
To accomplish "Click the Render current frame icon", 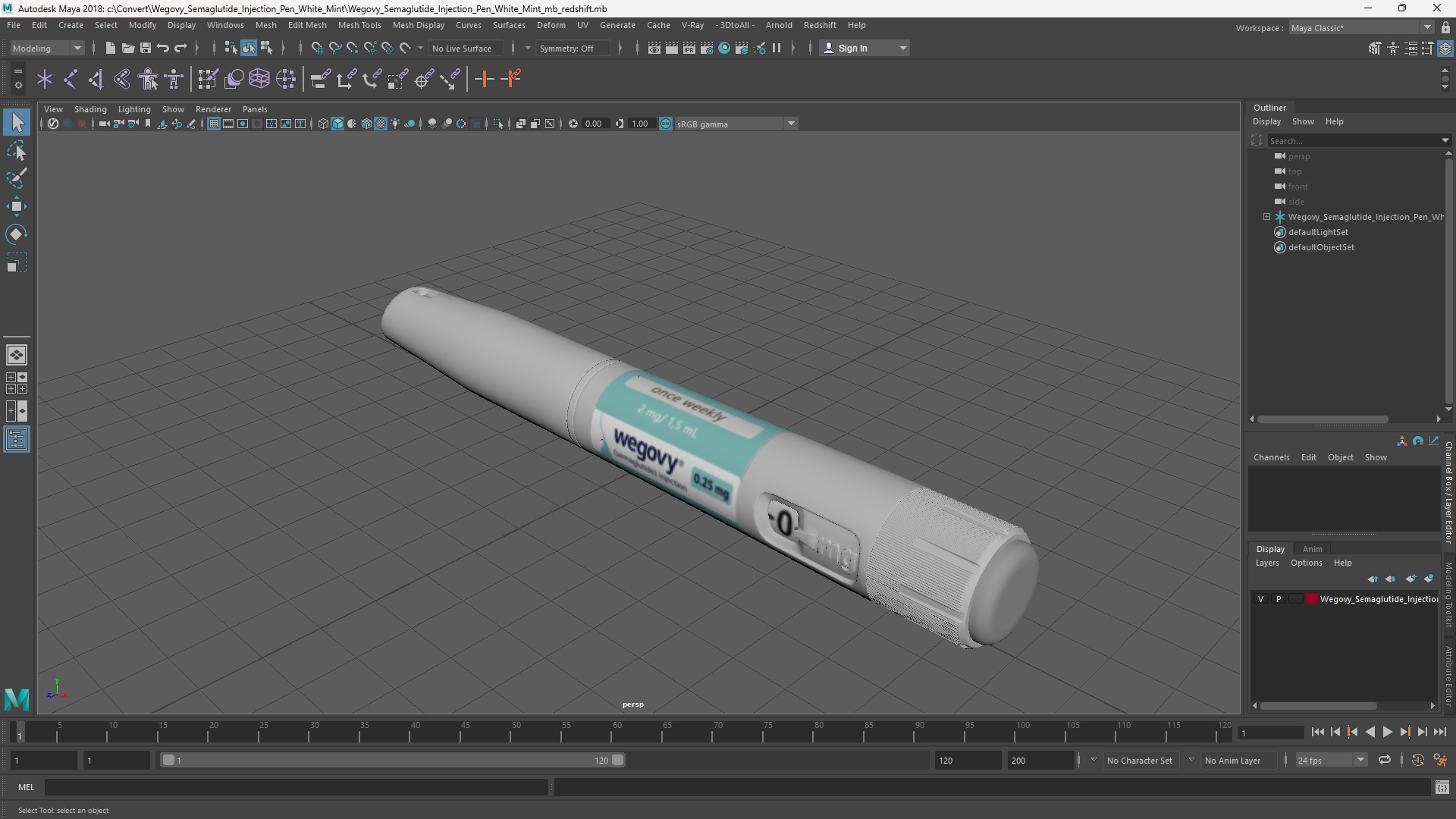I will coord(672,48).
